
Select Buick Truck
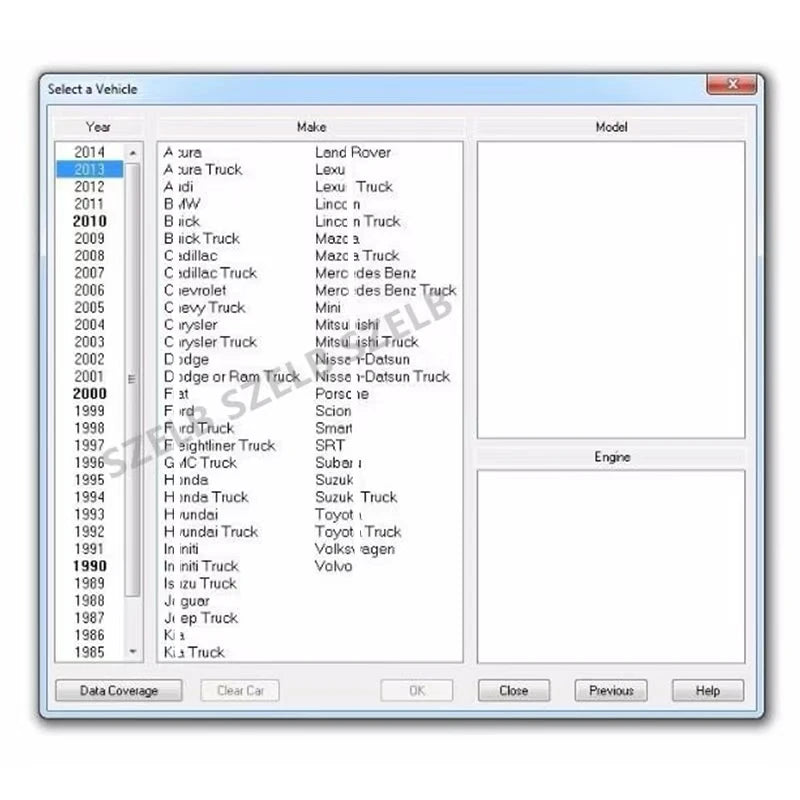tap(202, 238)
